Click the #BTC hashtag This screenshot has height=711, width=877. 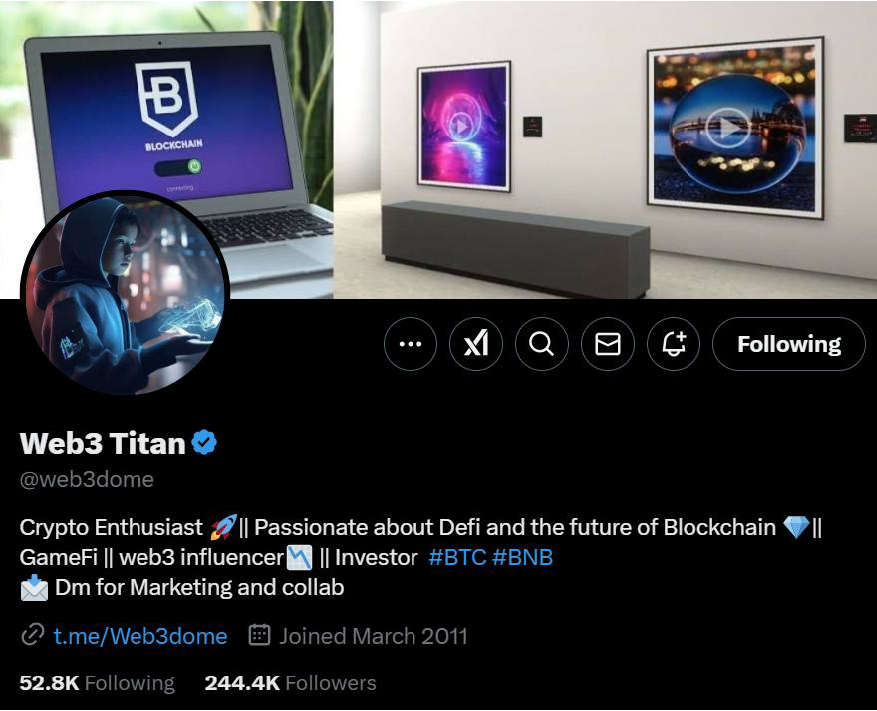click(457, 557)
